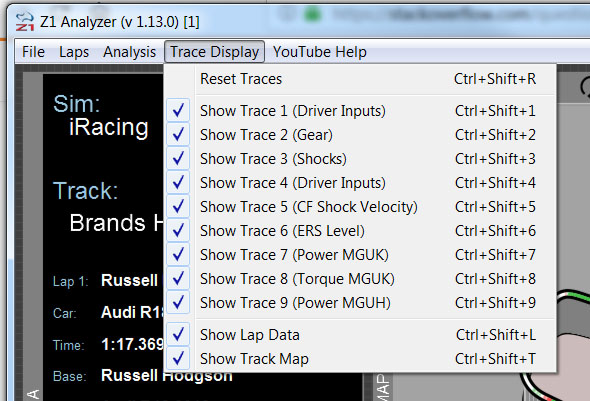Close the Trace Display menu
590x401 pixels.
(214, 52)
